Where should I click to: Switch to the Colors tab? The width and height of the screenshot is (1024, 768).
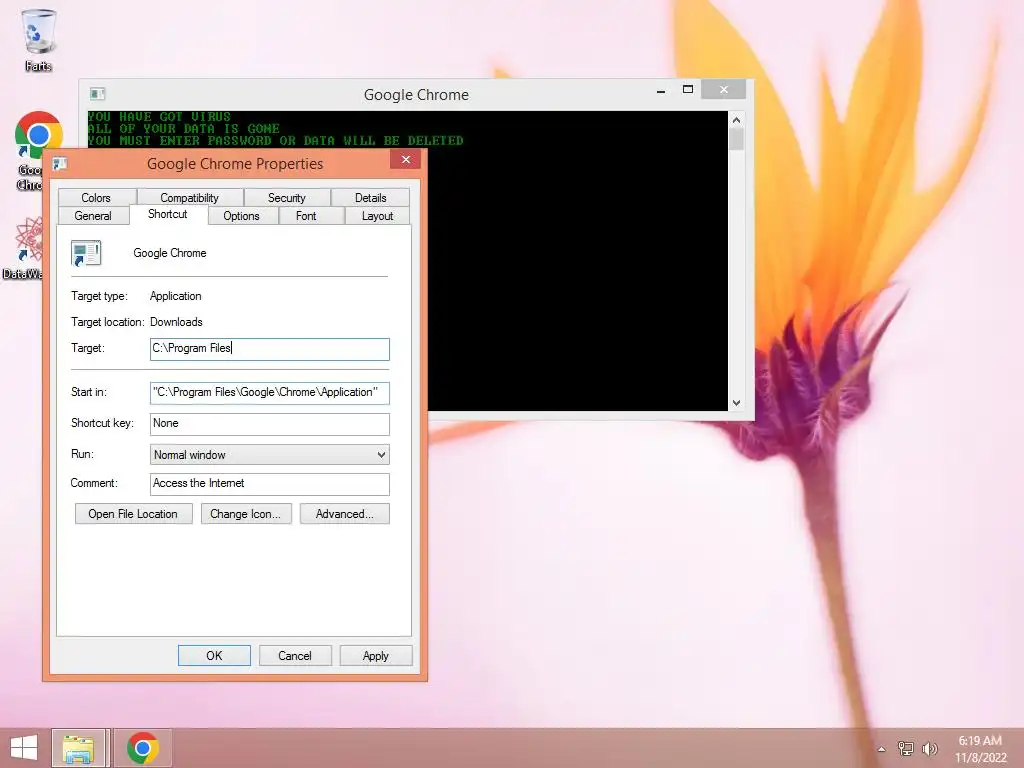pyautogui.click(x=96, y=197)
